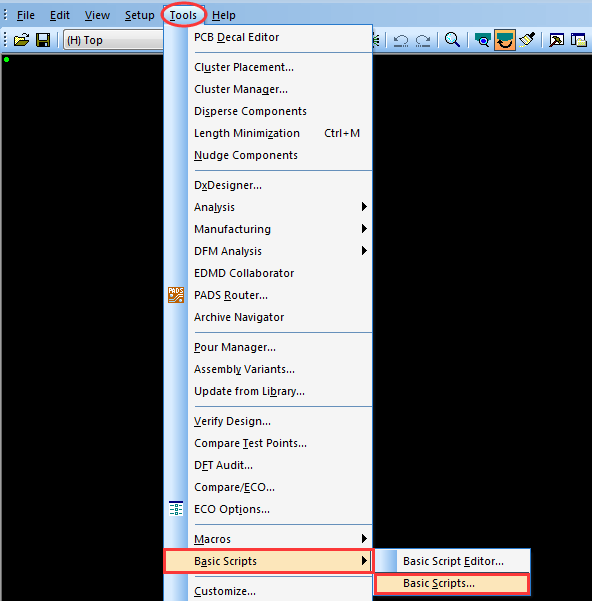Click the Save floppy disk icon
This screenshot has width=592, height=601.
[43, 40]
